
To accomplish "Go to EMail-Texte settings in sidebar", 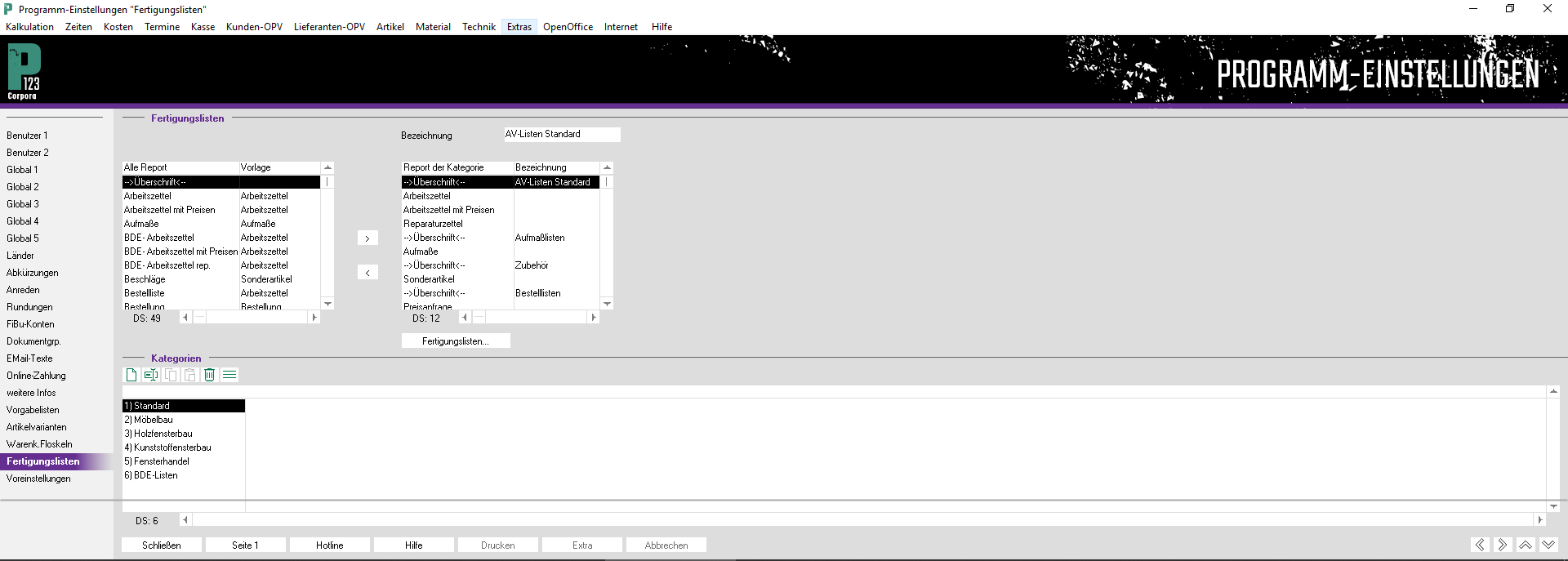I will [x=30, y=358].
